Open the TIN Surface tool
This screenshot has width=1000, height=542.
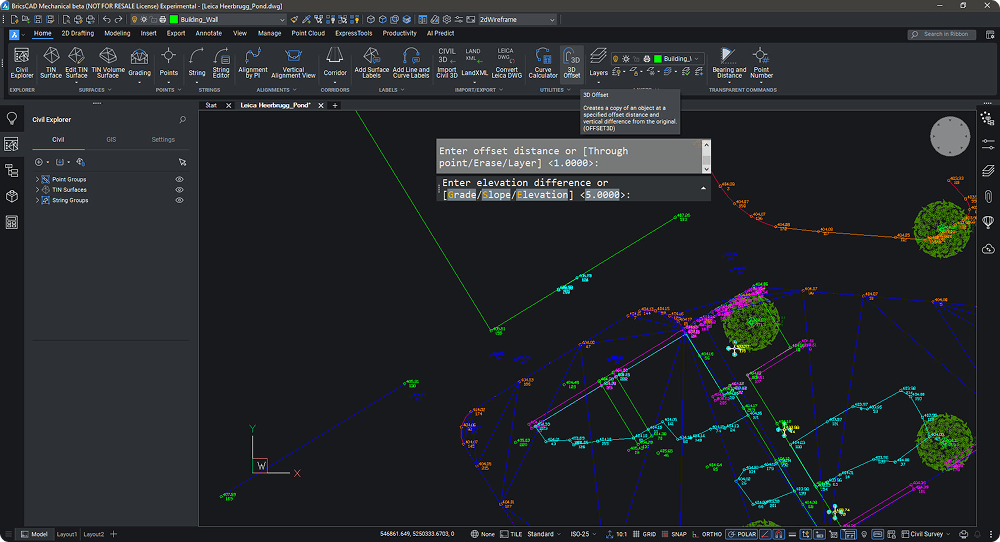51,61
